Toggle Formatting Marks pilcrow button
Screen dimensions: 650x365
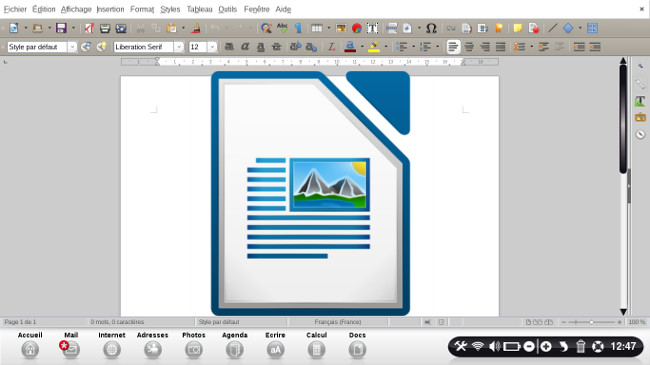pyautogui.click(x=298, y=28)
